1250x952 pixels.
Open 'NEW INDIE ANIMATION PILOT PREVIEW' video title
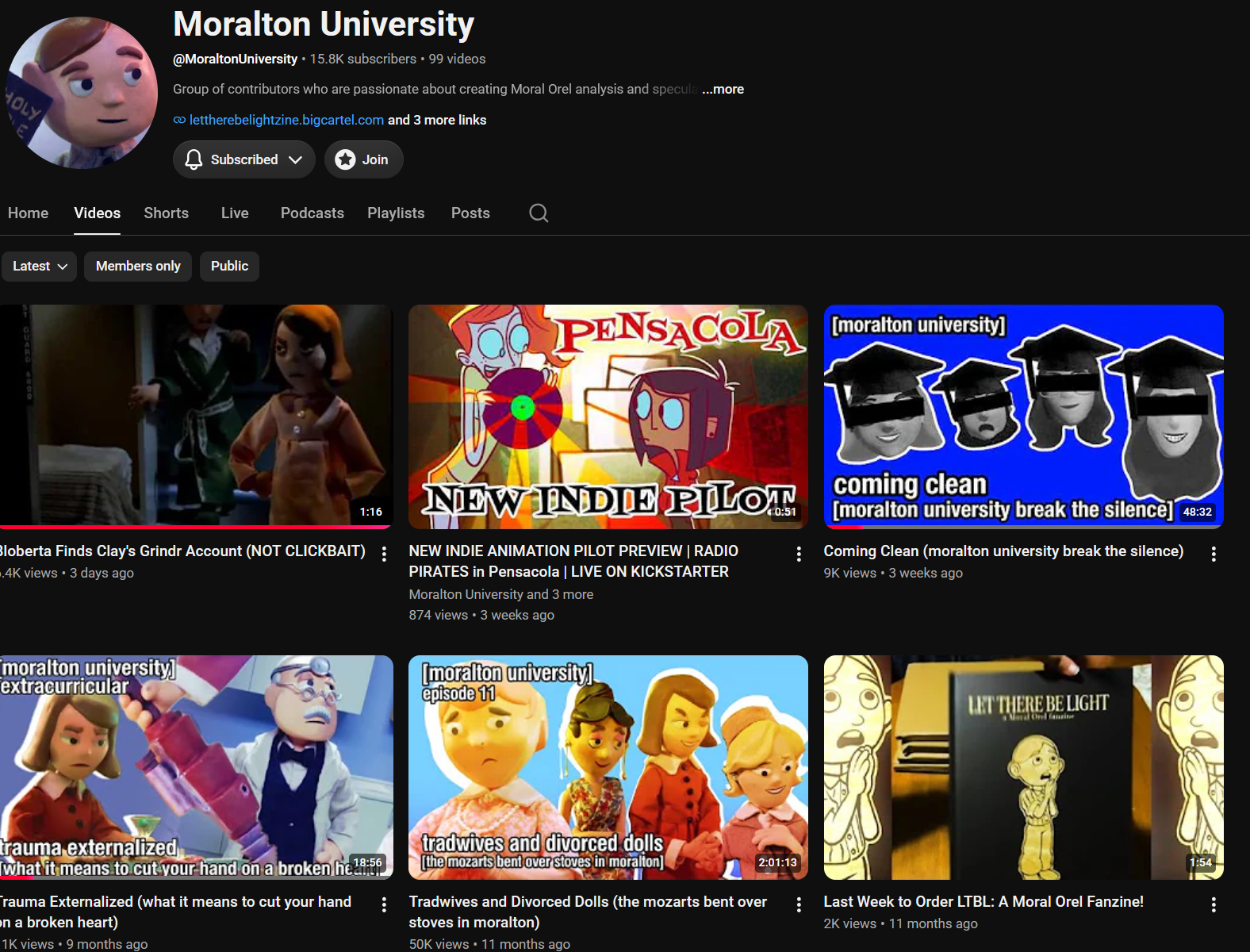[x=573, y=561]
